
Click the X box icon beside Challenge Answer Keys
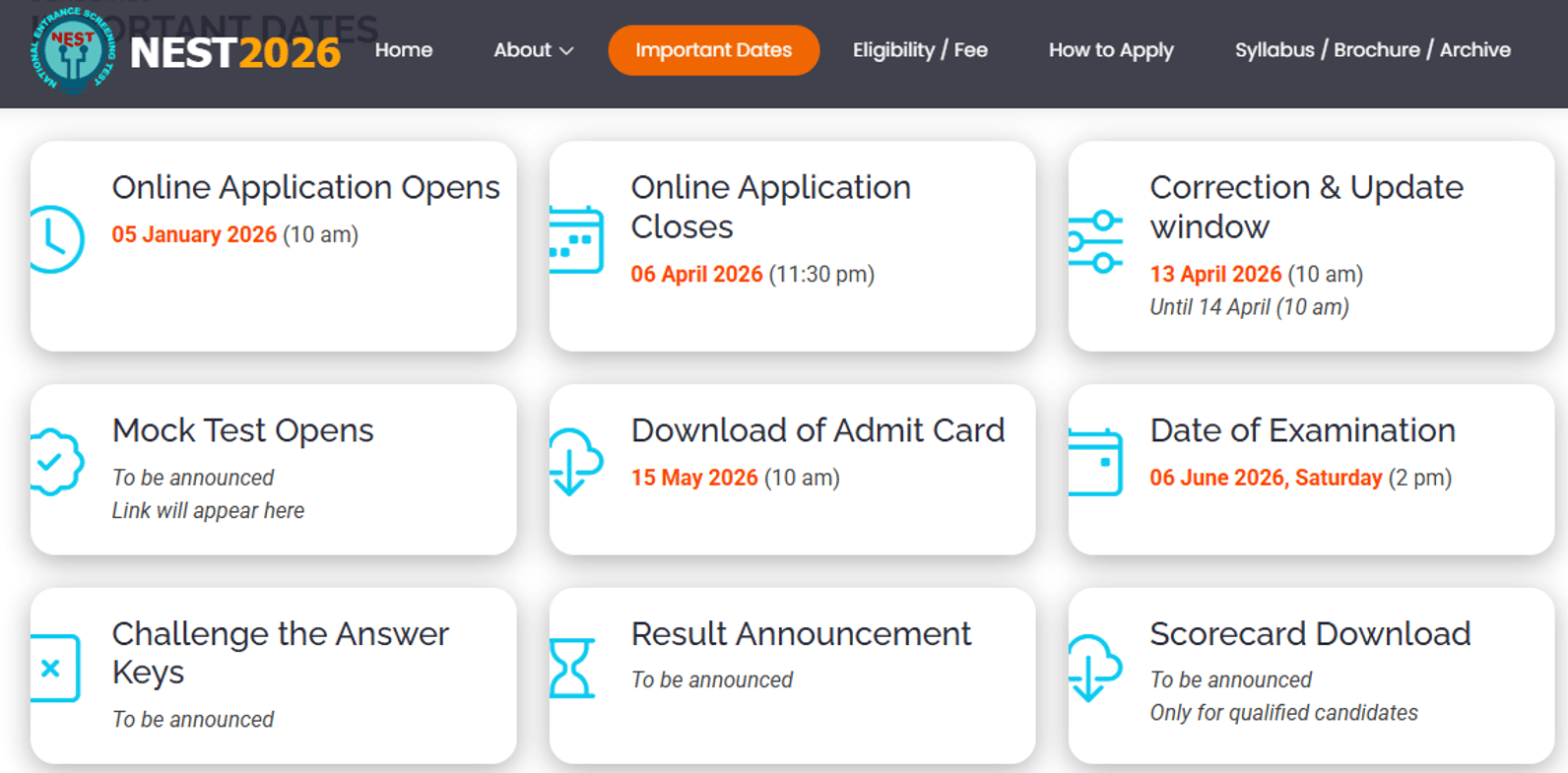pos(54,669)
